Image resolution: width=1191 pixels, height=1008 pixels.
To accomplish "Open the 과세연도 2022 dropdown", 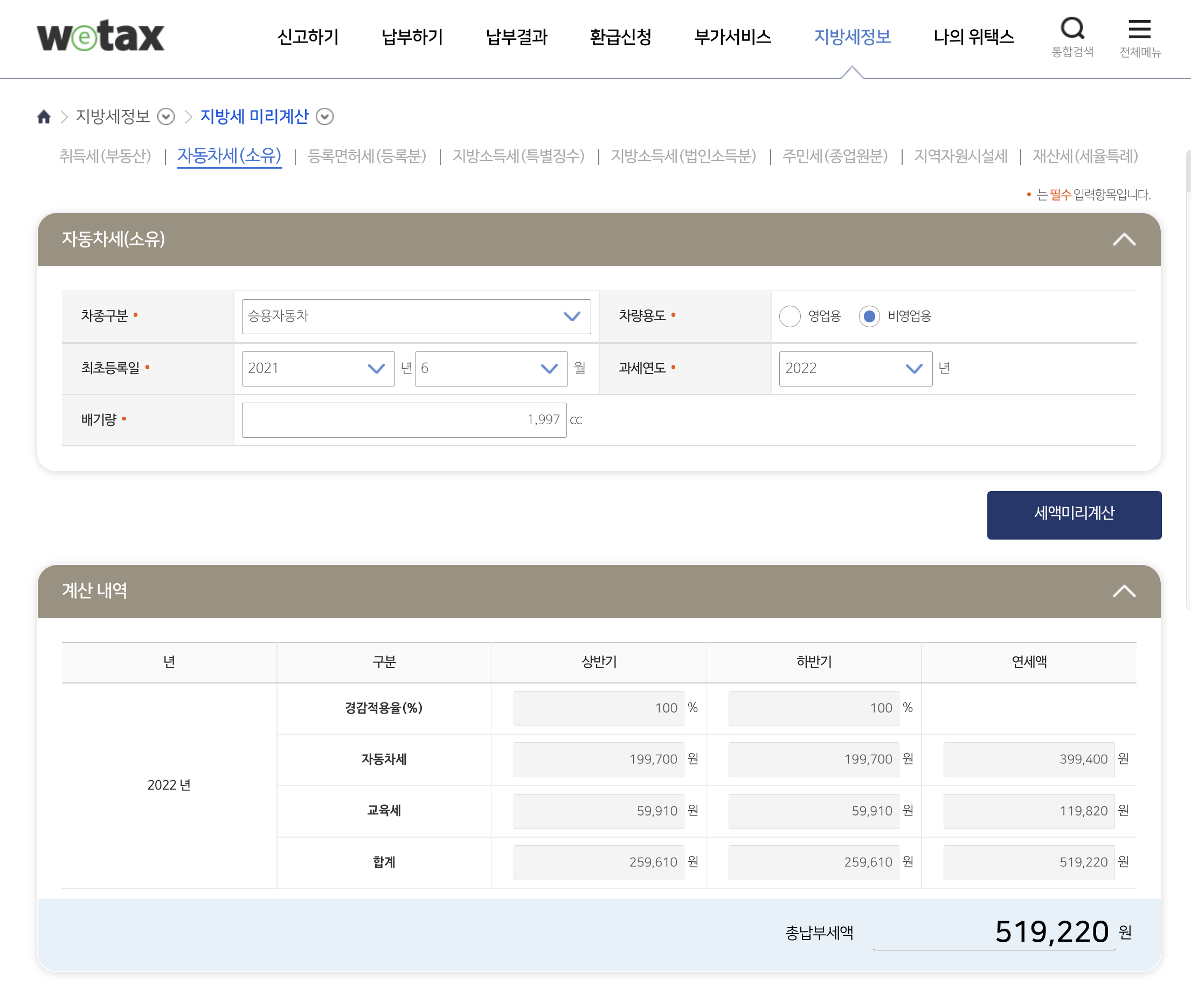I will point(855,369).
